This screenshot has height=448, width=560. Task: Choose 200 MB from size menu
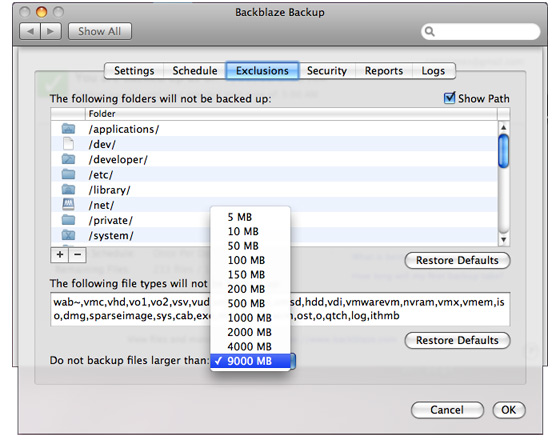250,289
